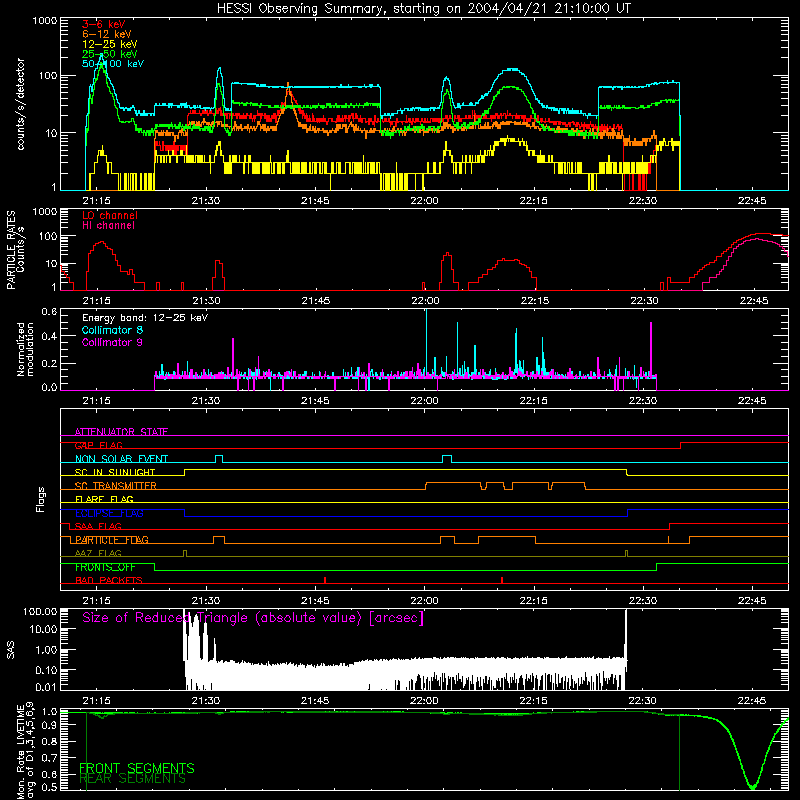Viewport: 800px width, 800px height.
Task: Click the 0.01 tick on SAS axis
Action: point(46,686)
